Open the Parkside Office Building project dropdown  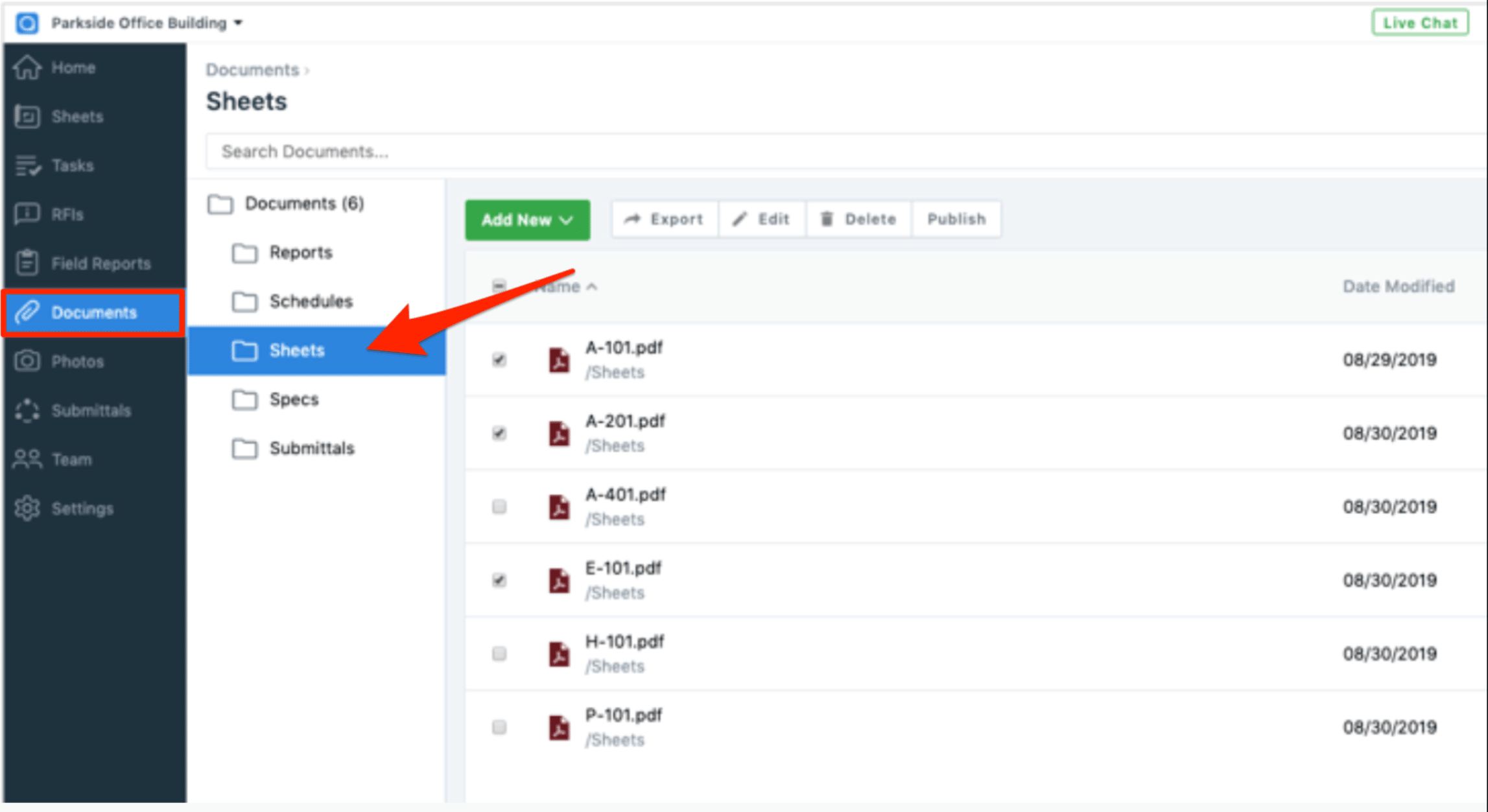(147, 23)
